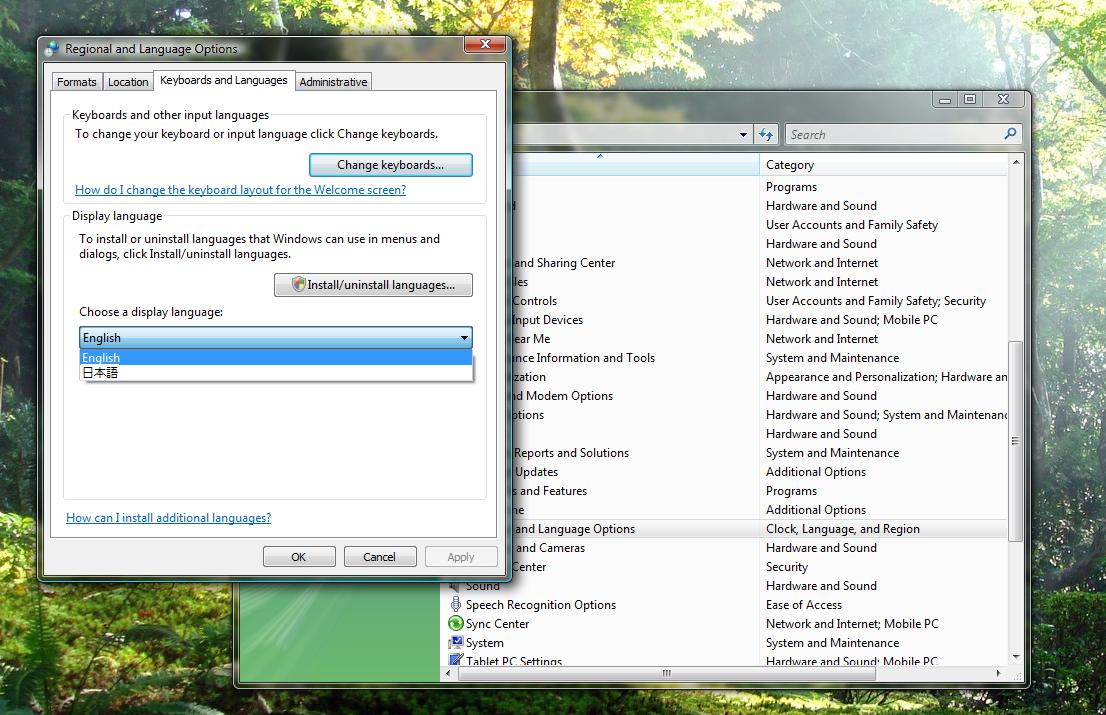Screen dimensions: 1106x715
Task: Open 'How can I install additional languages?' link
Action: [169, 518]
